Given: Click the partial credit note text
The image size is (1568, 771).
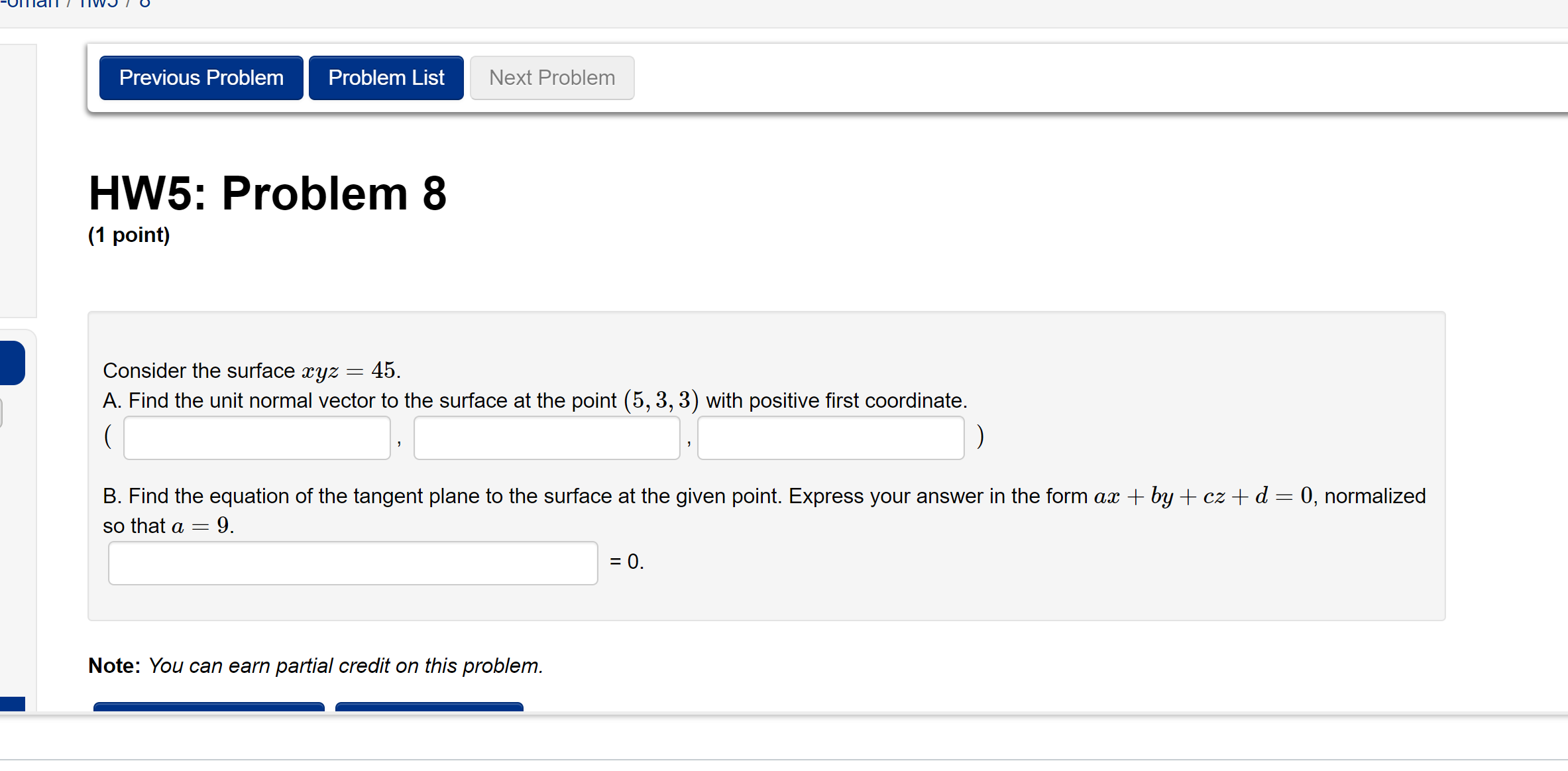Looking at the screenshot, I should (315, 666).
